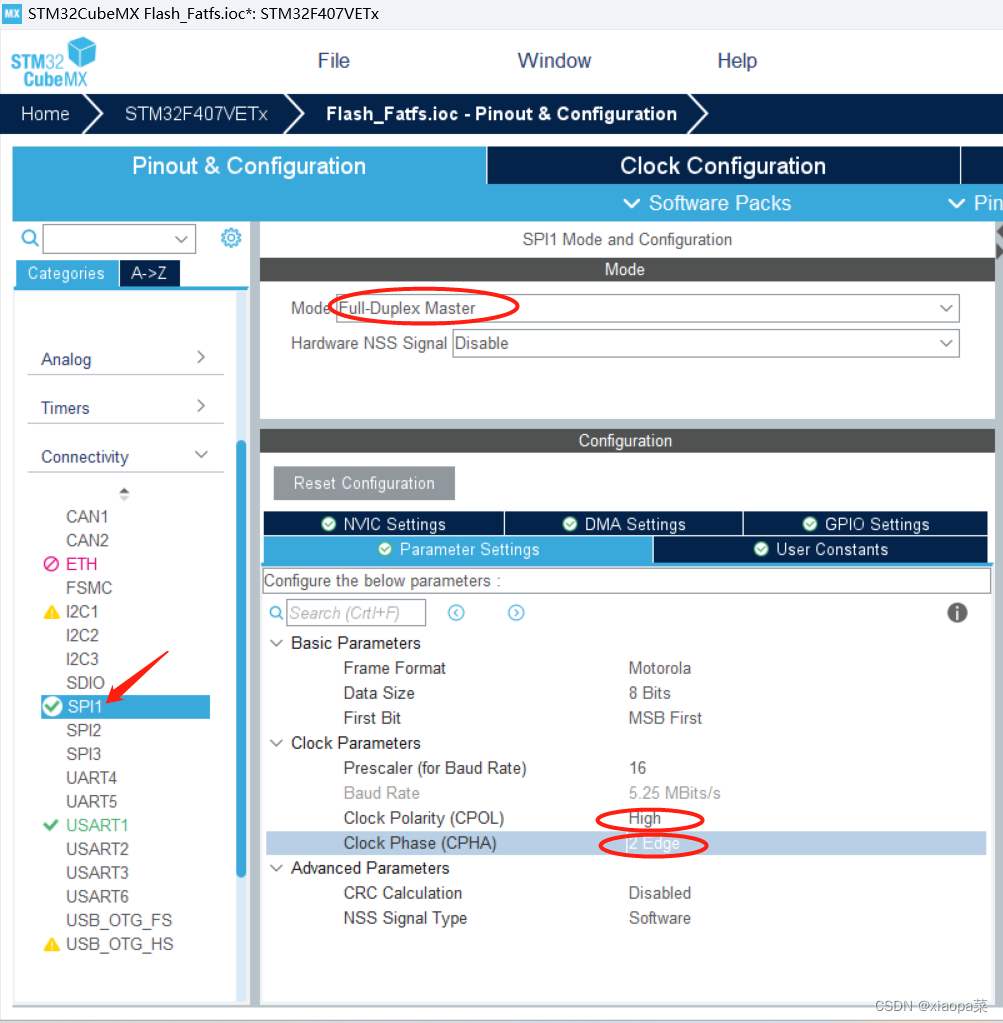
Task: Click the parameter search field
Action: pos(356,613)
